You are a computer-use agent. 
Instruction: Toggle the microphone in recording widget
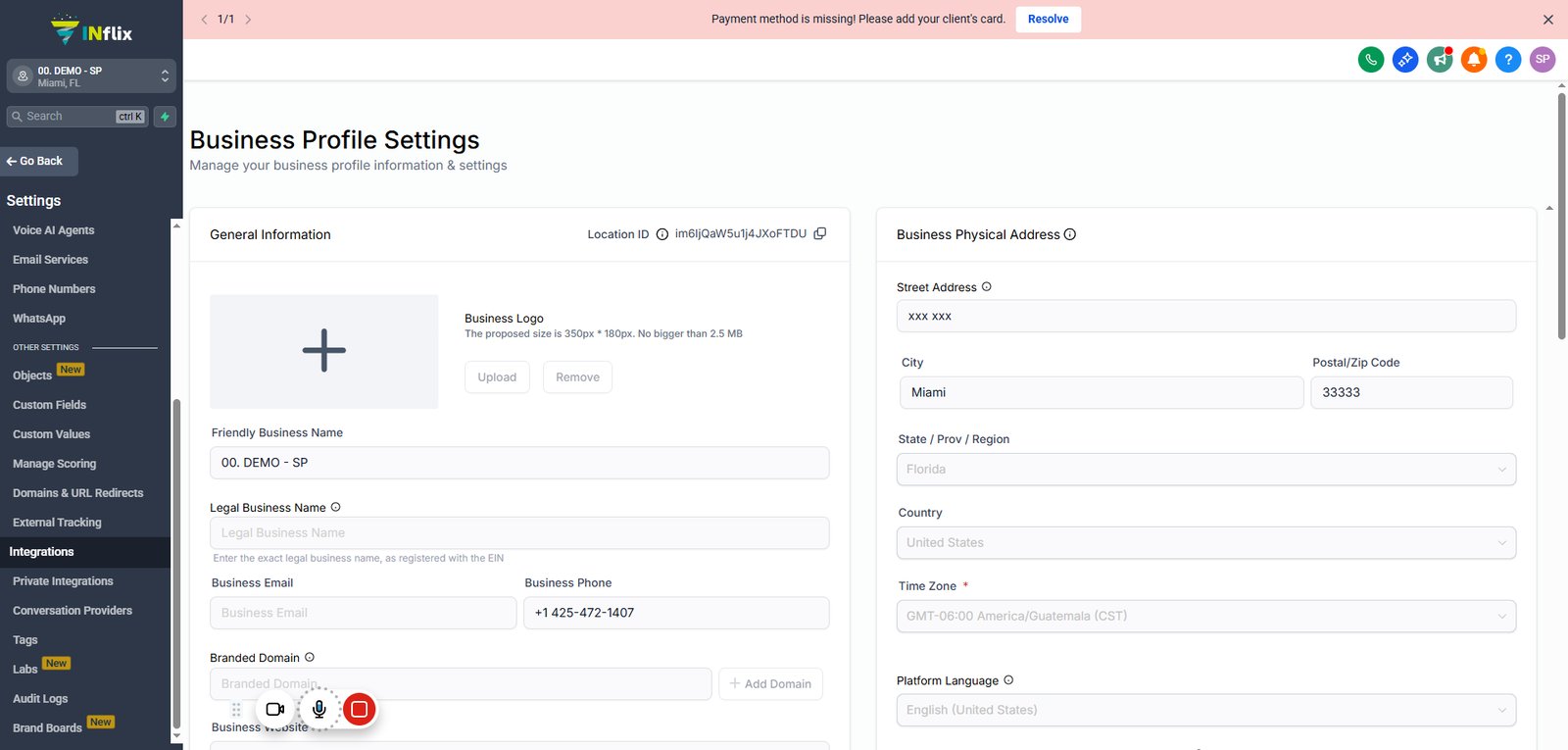point(319,709)
